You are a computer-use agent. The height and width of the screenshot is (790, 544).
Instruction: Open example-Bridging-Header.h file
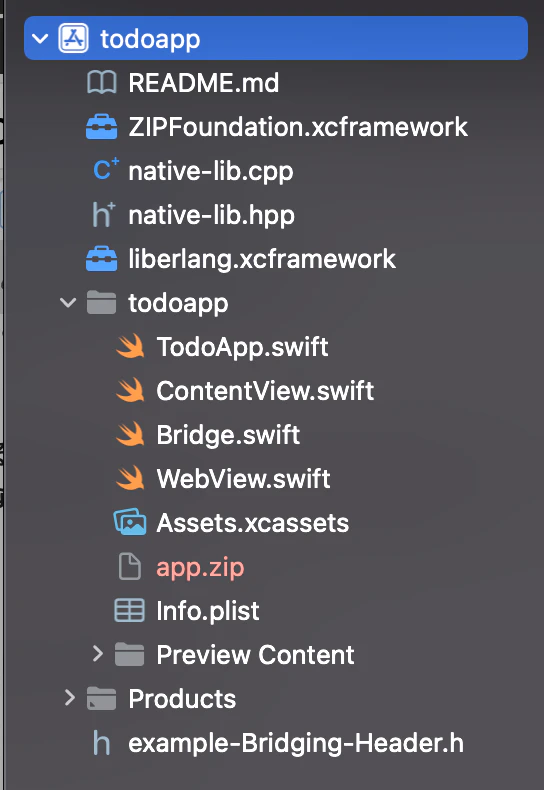point(296,744)
